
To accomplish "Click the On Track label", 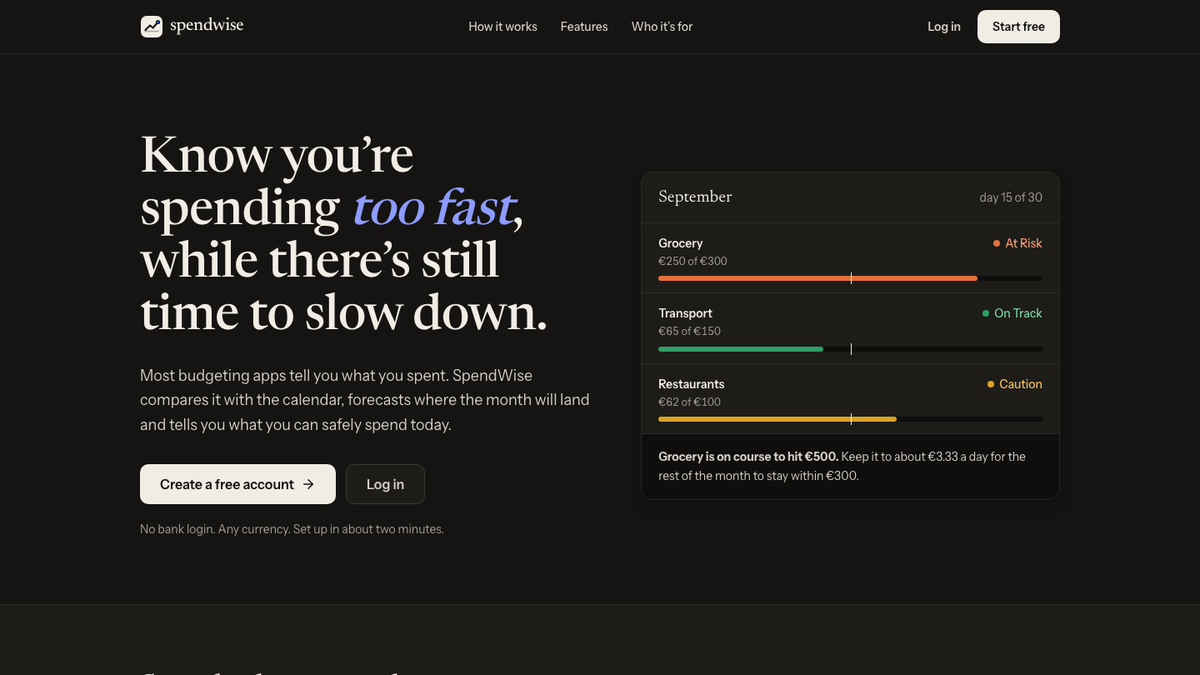I will coord(1018,313).
